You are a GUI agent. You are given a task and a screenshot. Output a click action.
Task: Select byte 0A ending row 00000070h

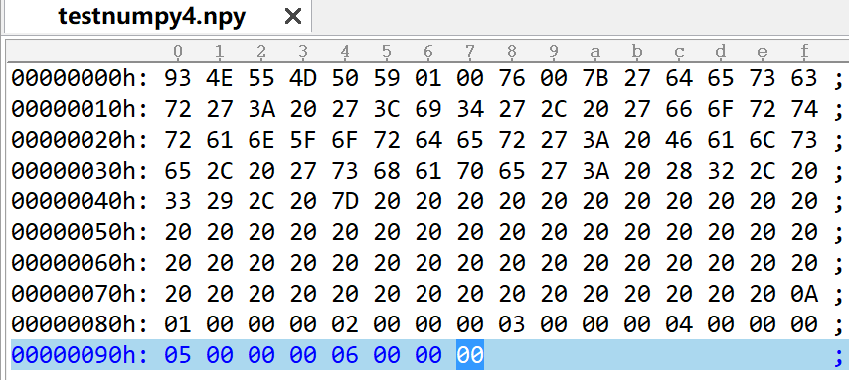804,294
